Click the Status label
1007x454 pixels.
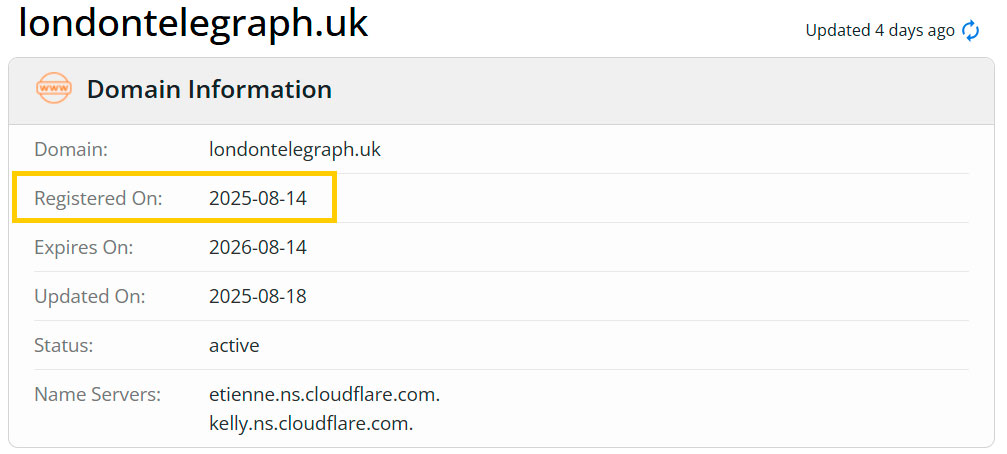coord(64,345)
